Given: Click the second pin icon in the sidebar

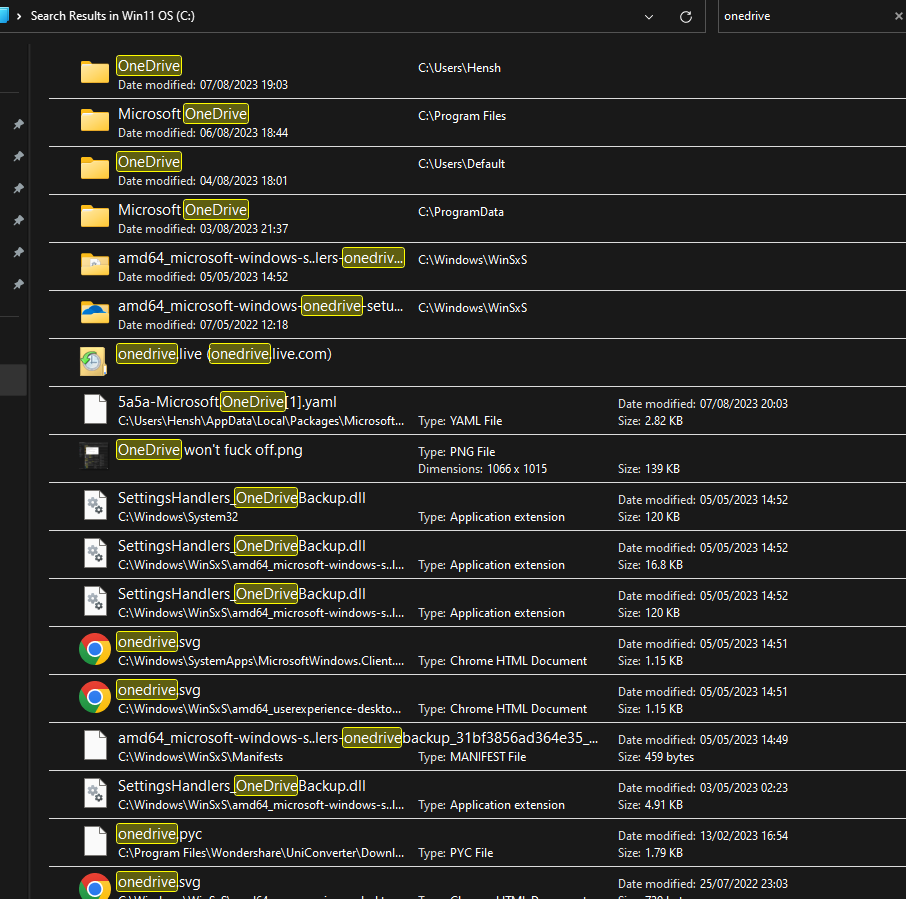Looking at the screenshot, I should [18, 156].
